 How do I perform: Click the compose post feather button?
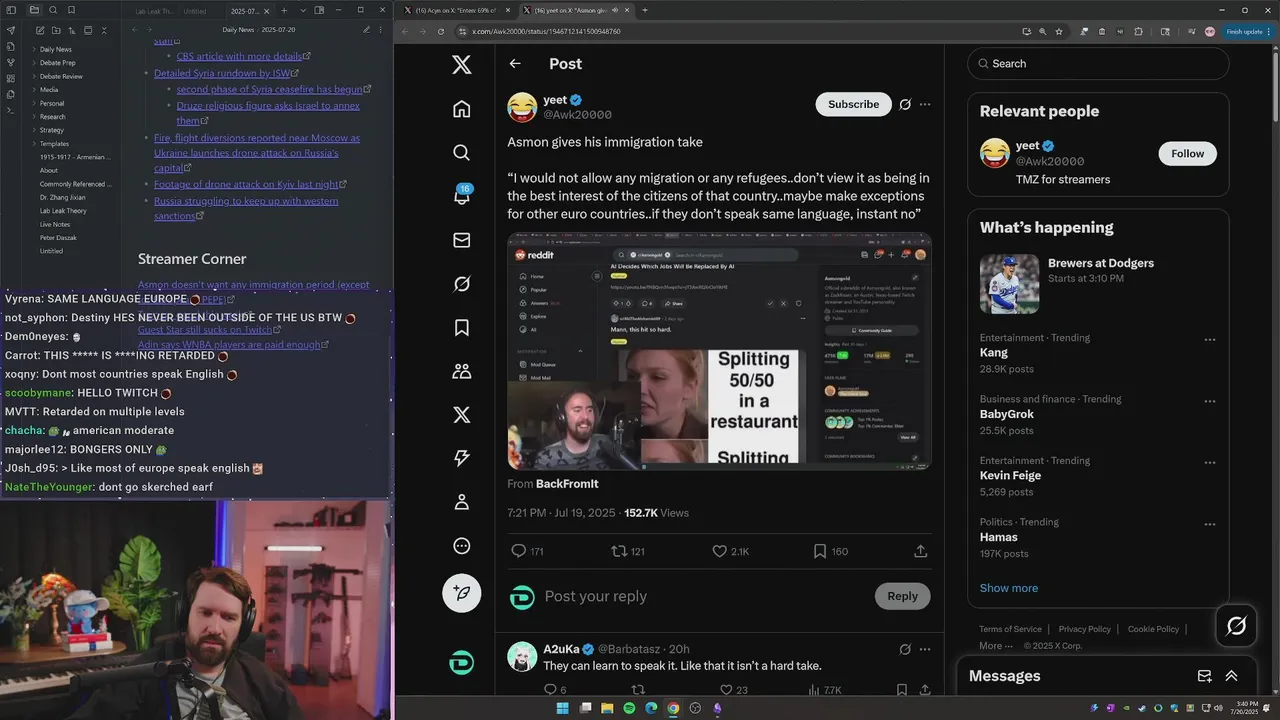461,592
